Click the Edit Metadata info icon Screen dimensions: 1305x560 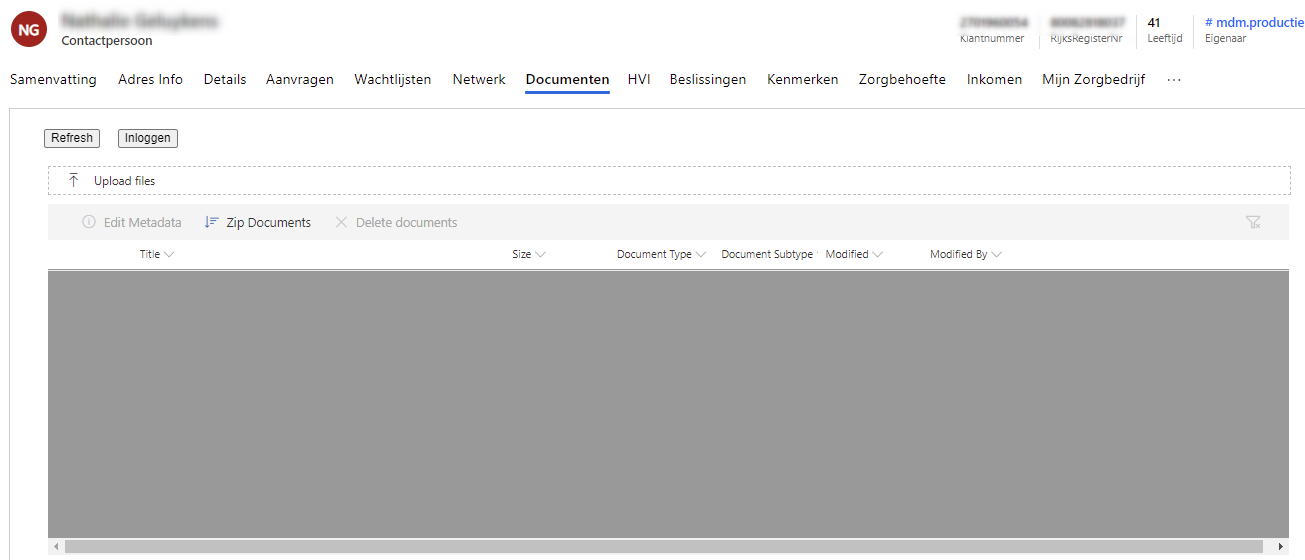coord(89,223)
